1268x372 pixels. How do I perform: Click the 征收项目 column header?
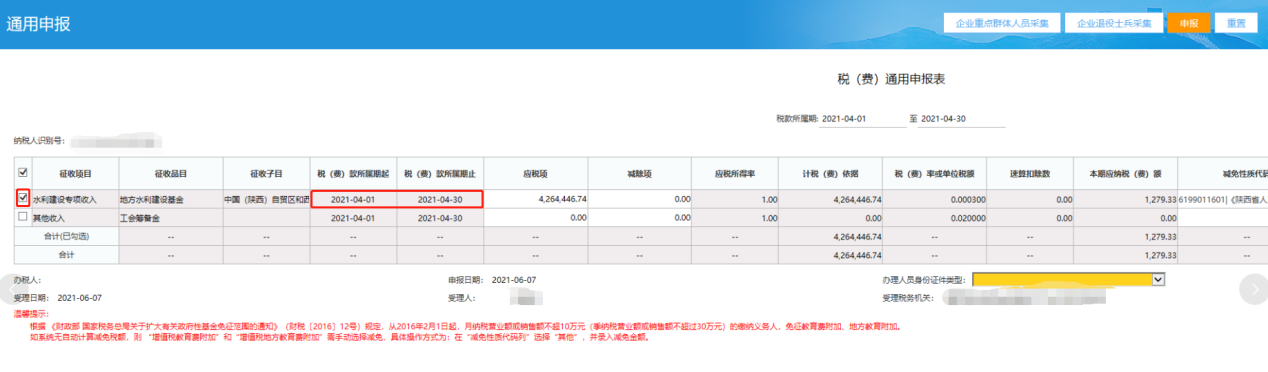coord(75,173)
